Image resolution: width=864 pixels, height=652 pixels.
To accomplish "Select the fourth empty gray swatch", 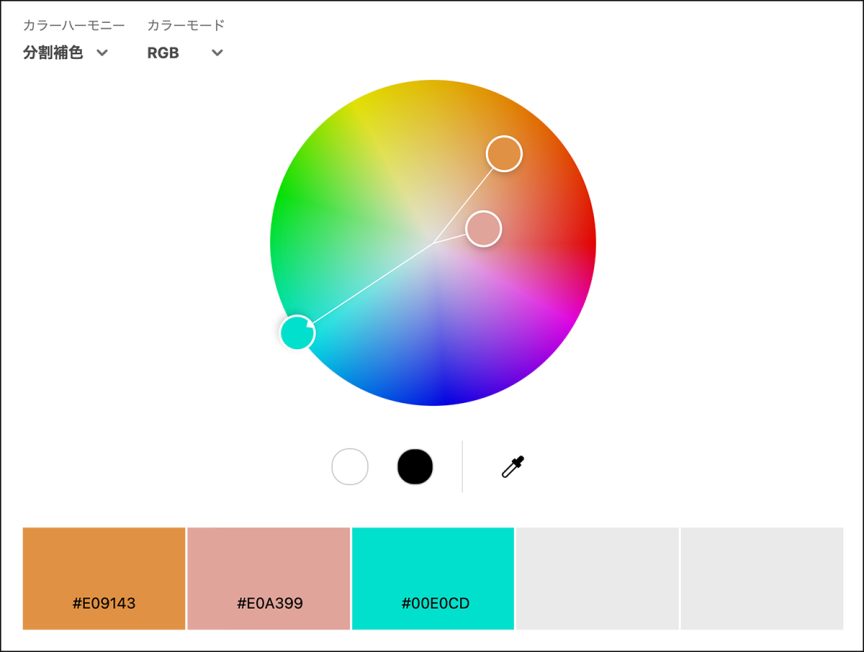I will point(597,579).
